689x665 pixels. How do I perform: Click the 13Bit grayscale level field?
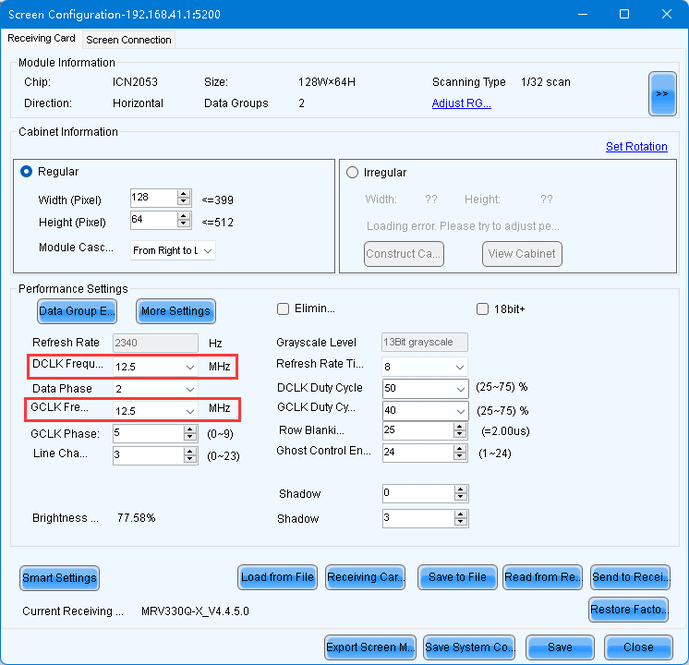(x=424, y=342)
